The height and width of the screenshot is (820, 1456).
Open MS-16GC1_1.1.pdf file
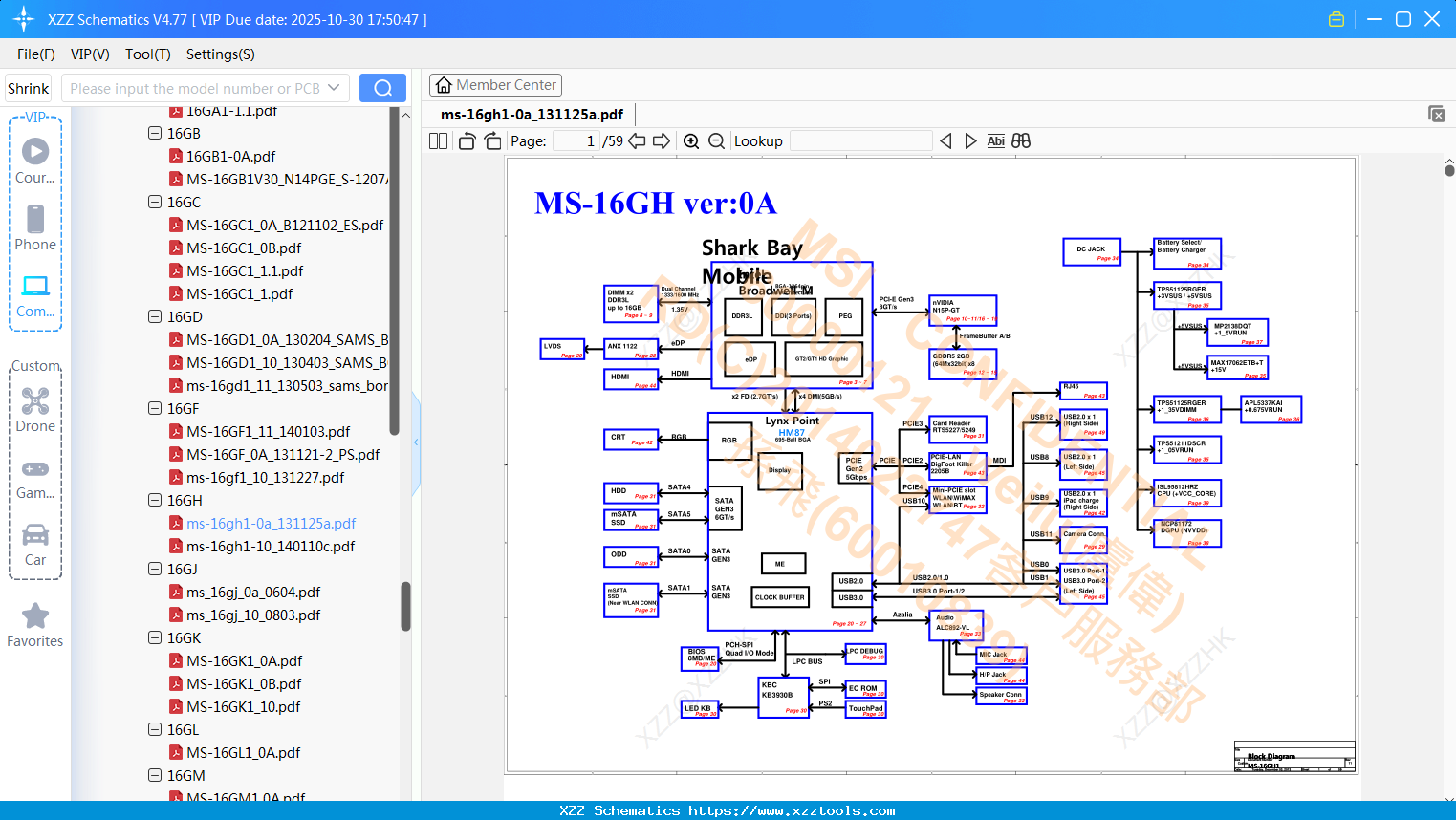[245, 271]
